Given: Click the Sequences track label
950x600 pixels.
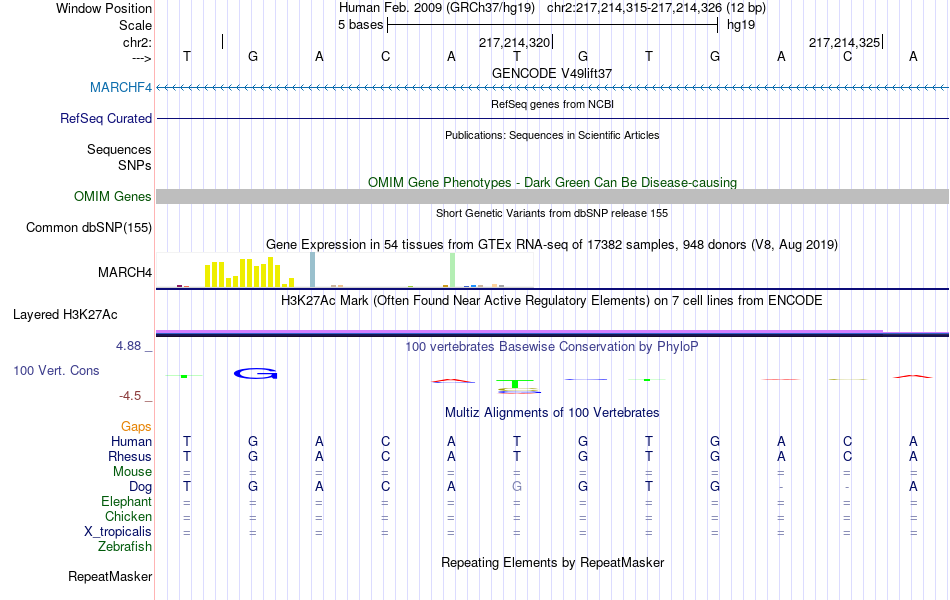Looking at the screenshot, I should pos(119,149).
